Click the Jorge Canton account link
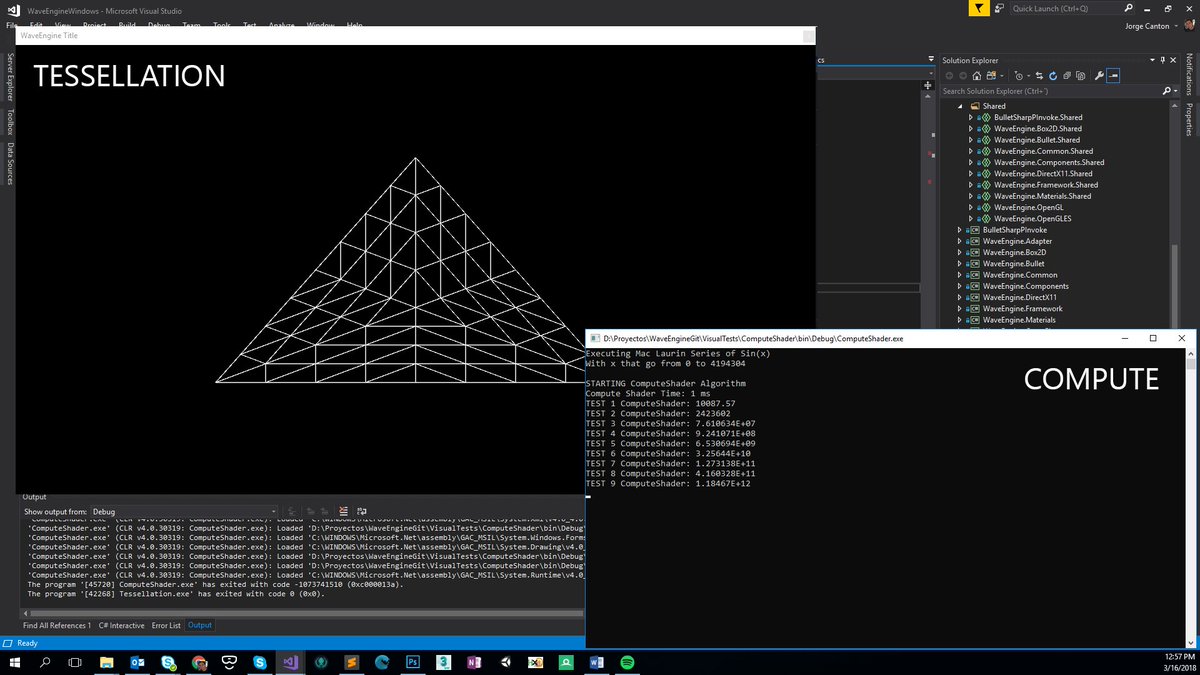Screen dimensions: 1200x675 1146,26
